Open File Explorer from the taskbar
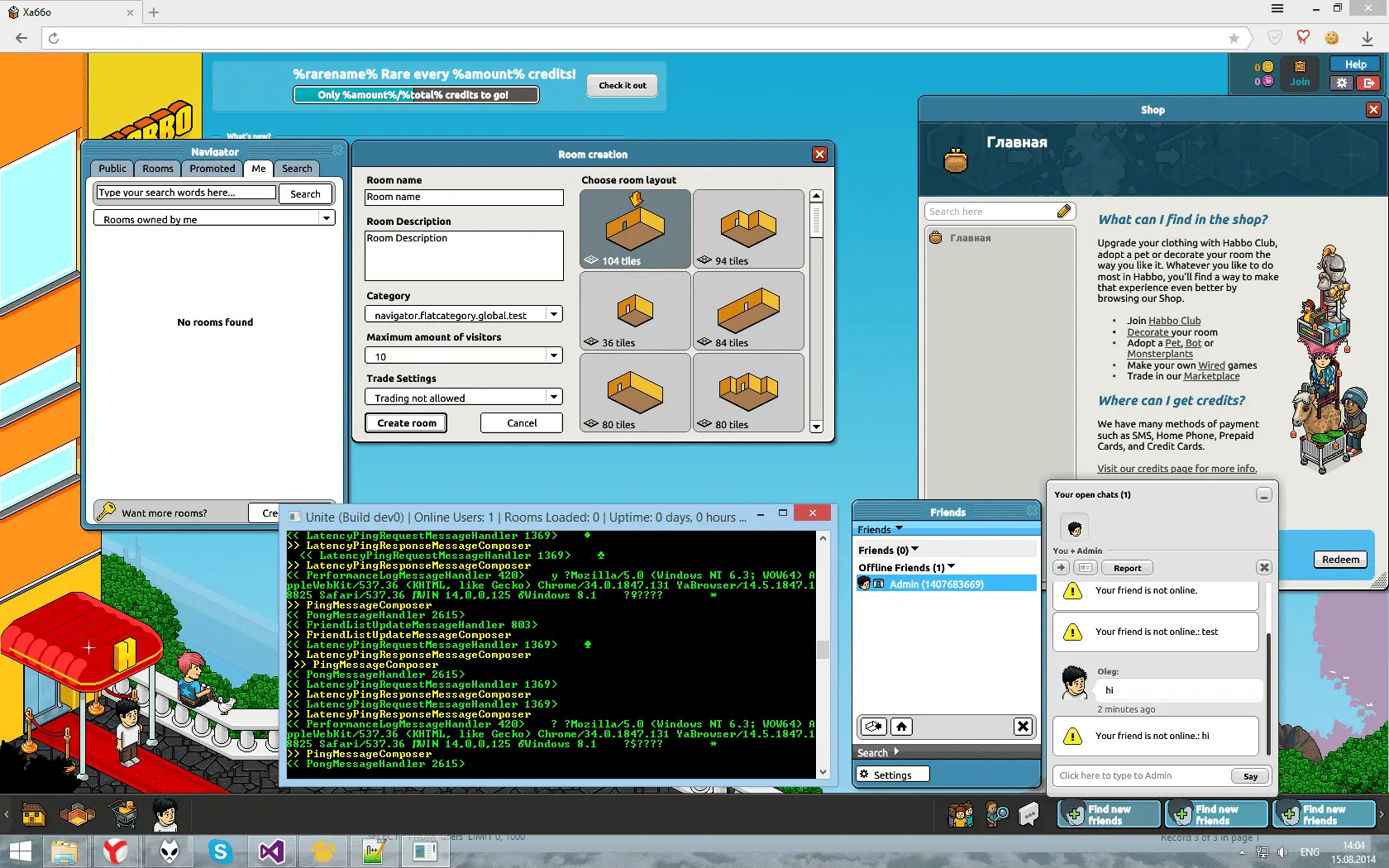1389x868 pixels. (64, 851)
